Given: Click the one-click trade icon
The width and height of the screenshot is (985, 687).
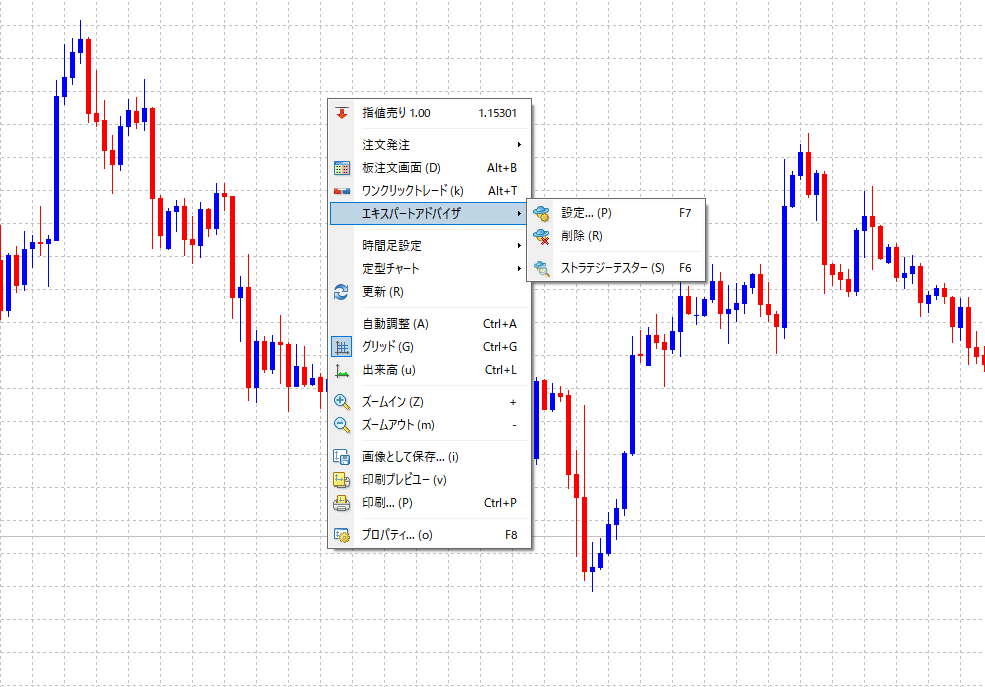Looking at the screenshot, I should tap(342, 191).
